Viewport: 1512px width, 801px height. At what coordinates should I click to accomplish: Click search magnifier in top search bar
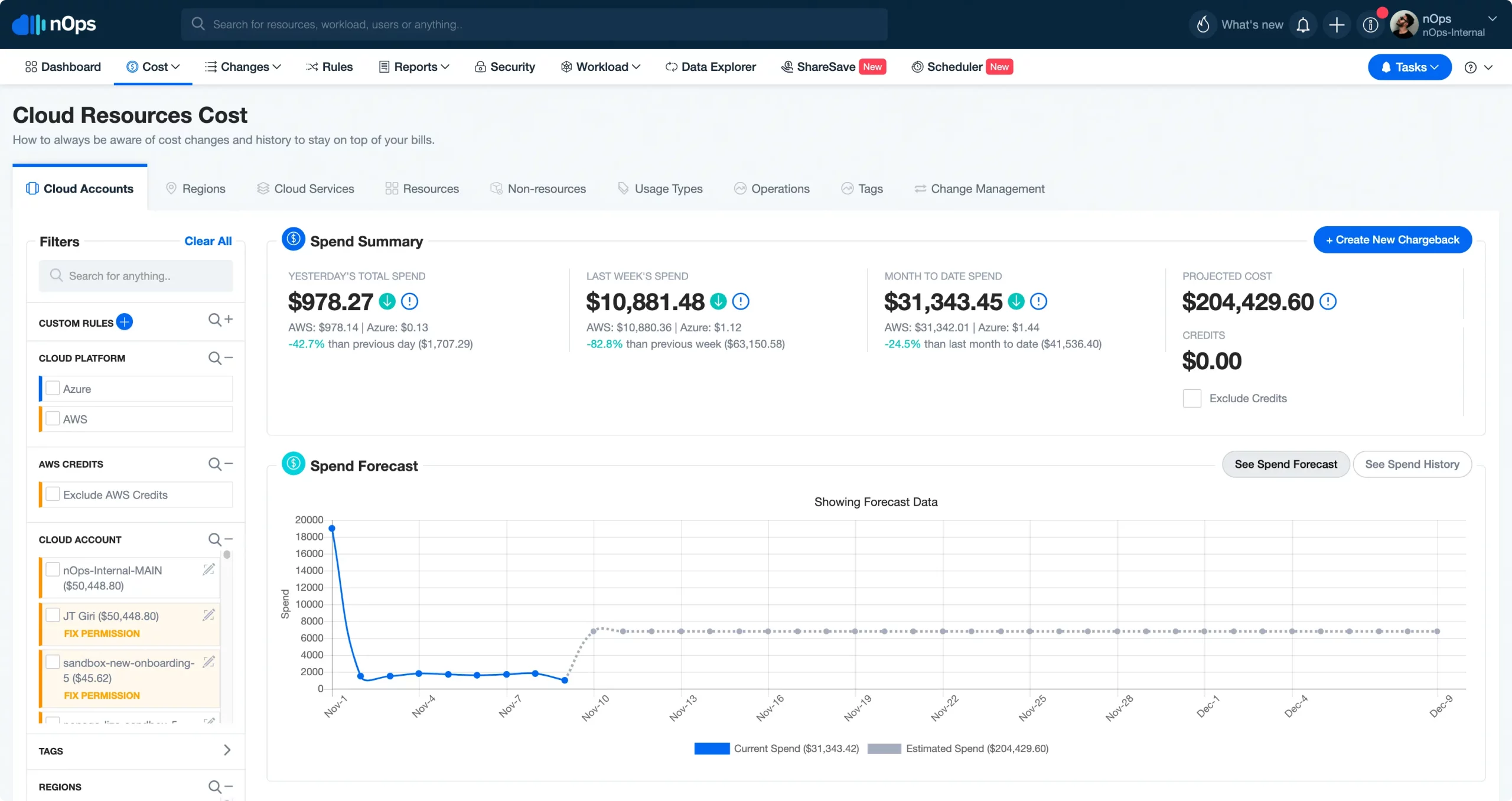click(198, 24)
